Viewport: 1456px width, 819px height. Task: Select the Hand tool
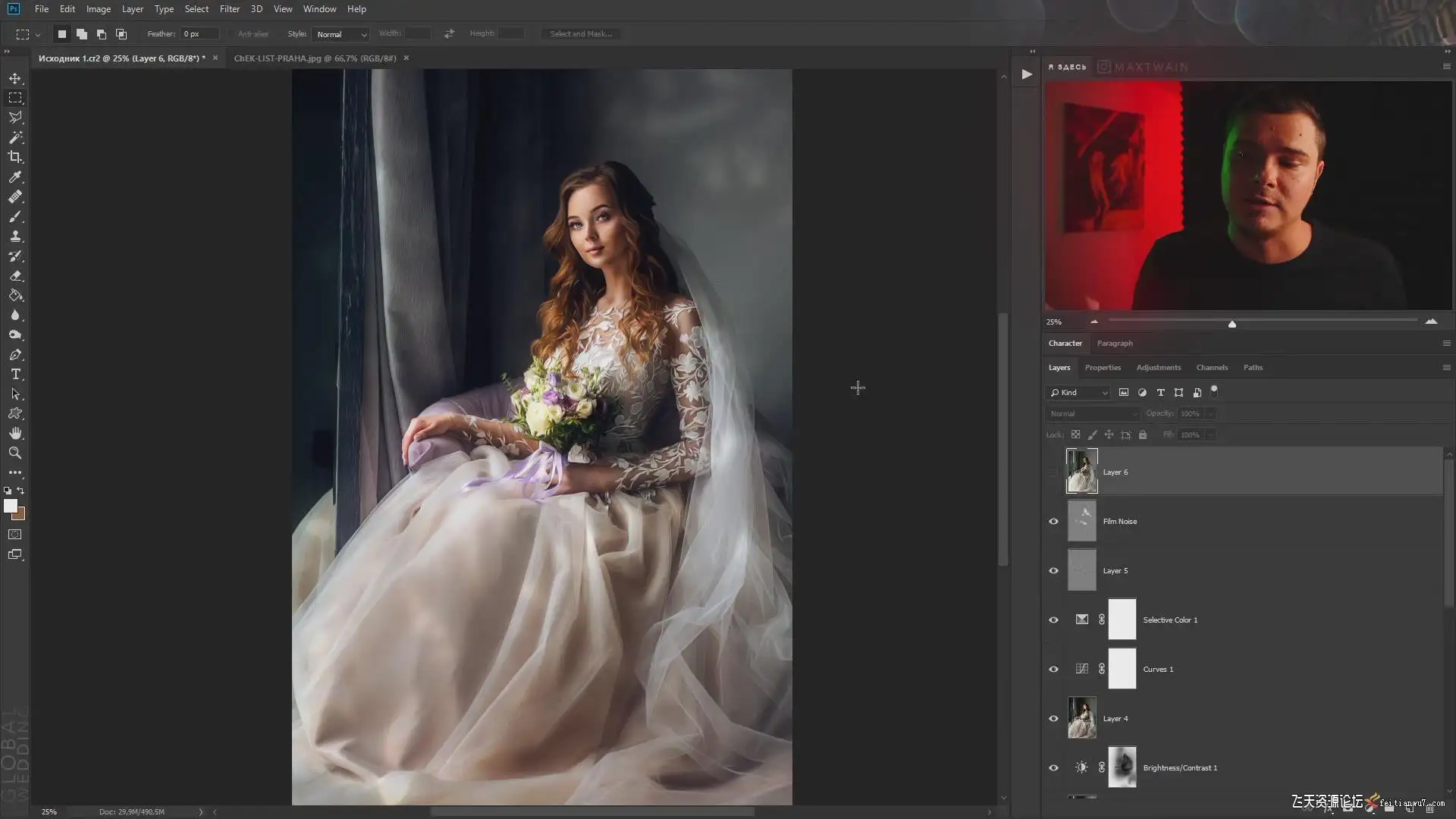pos(15,433)
